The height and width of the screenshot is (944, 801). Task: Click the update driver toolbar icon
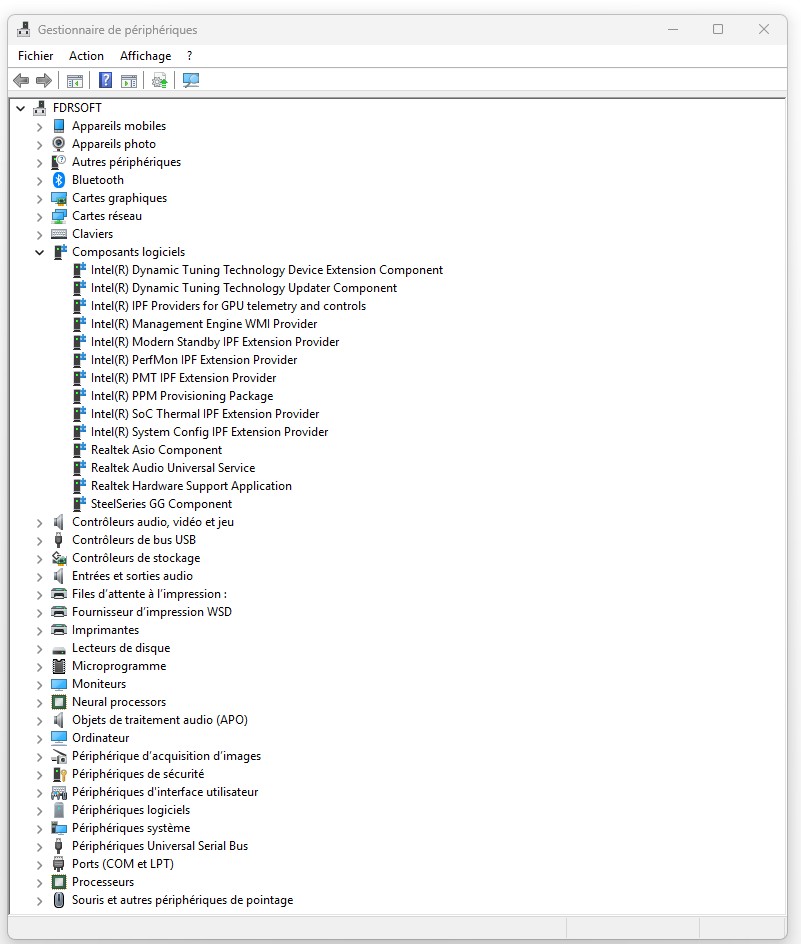coord(159,81)
